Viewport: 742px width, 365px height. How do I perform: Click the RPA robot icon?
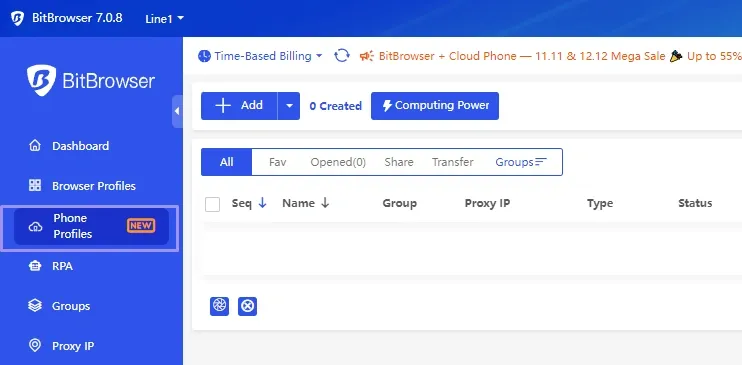click(x=35, y=266)
